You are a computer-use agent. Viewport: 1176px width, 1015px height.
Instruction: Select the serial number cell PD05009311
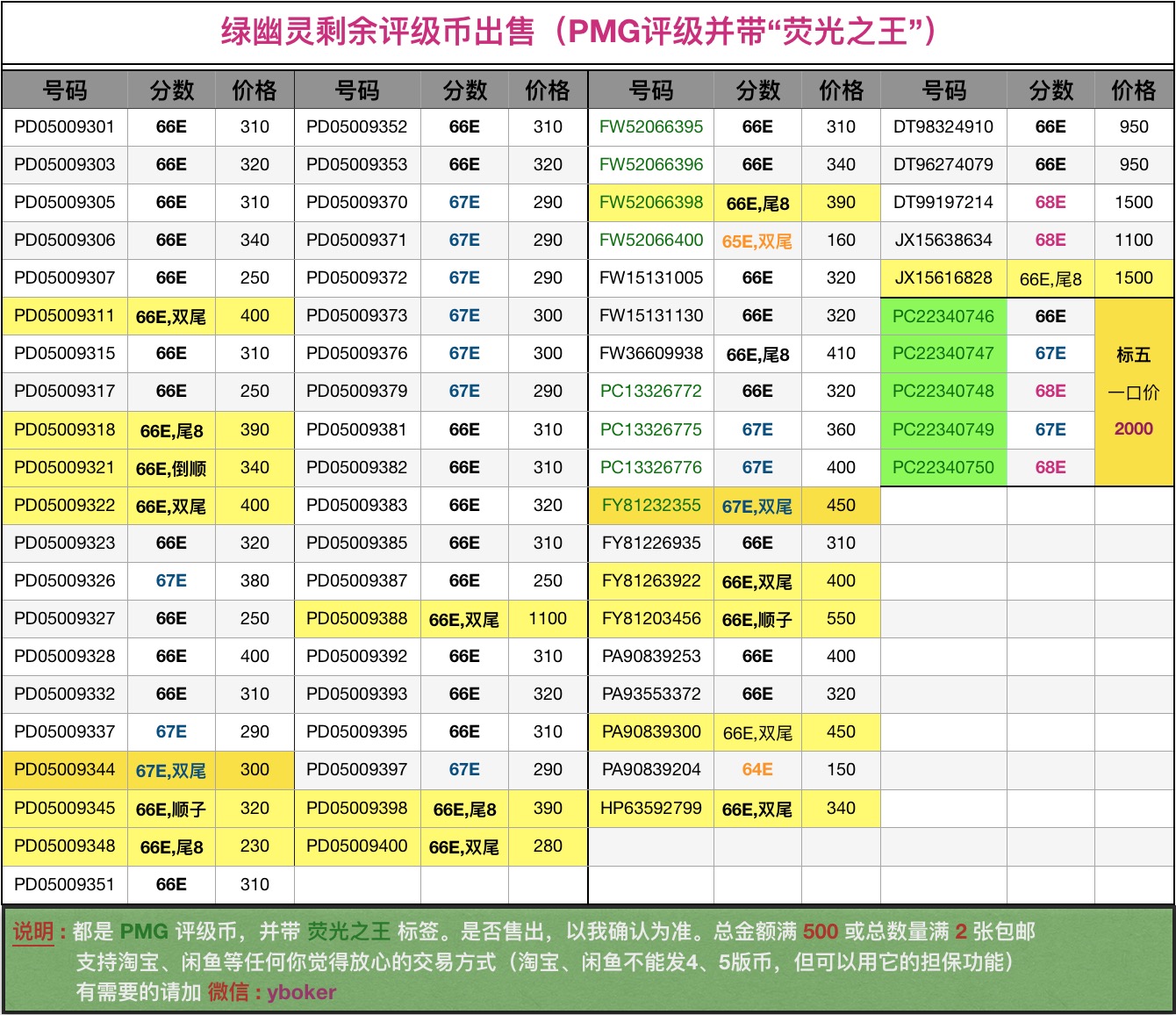click(x=65, y=316)
